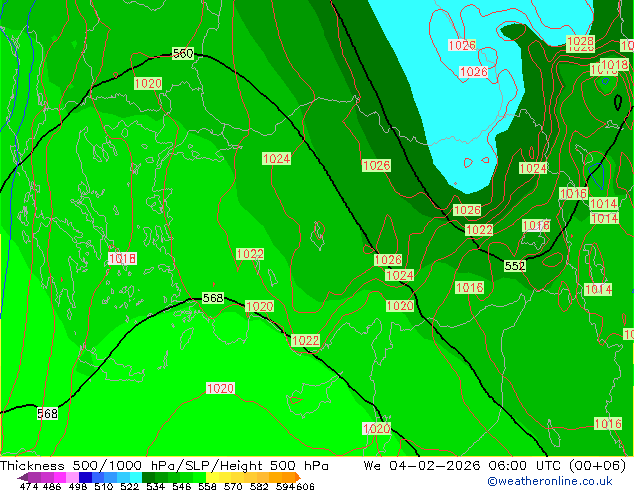The image size is (634, 490).
Task: Click the orange arrow end of the legend
Action: click(298, 477)
